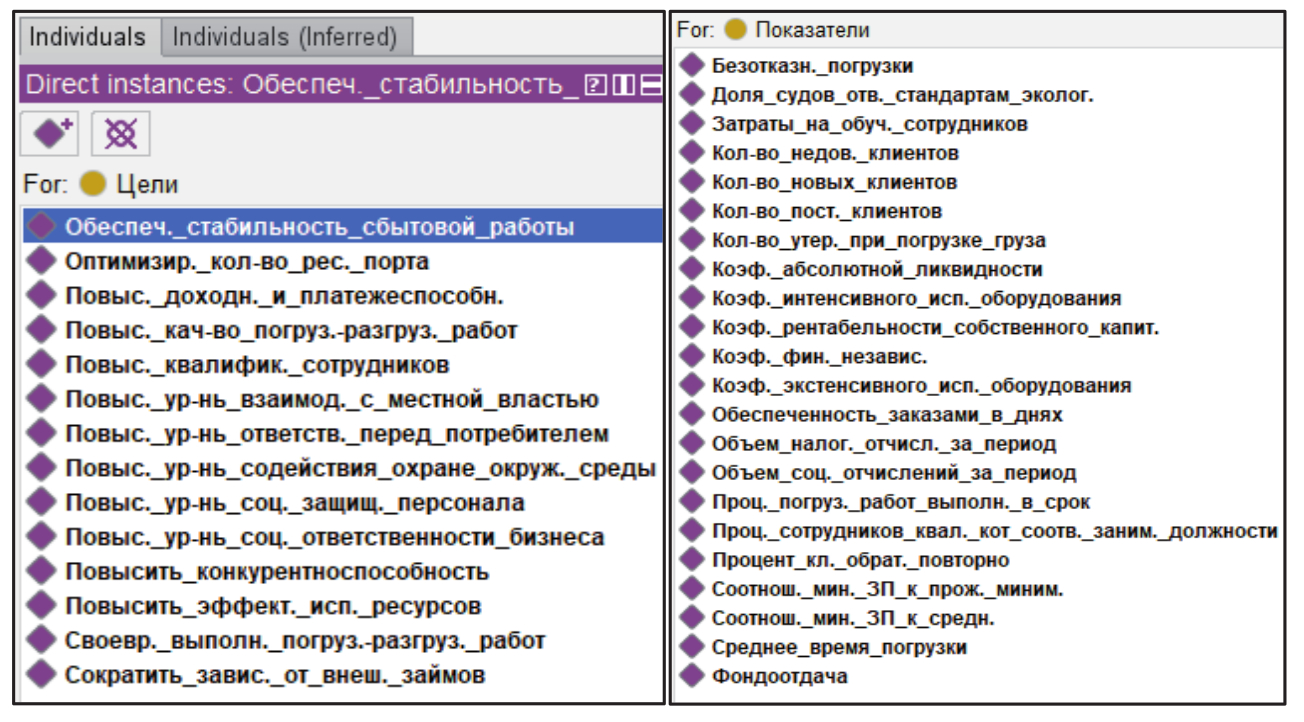
Task: Collapse the panel using header minimize icon
Action: pyautogui.click(x=651, y=86)
